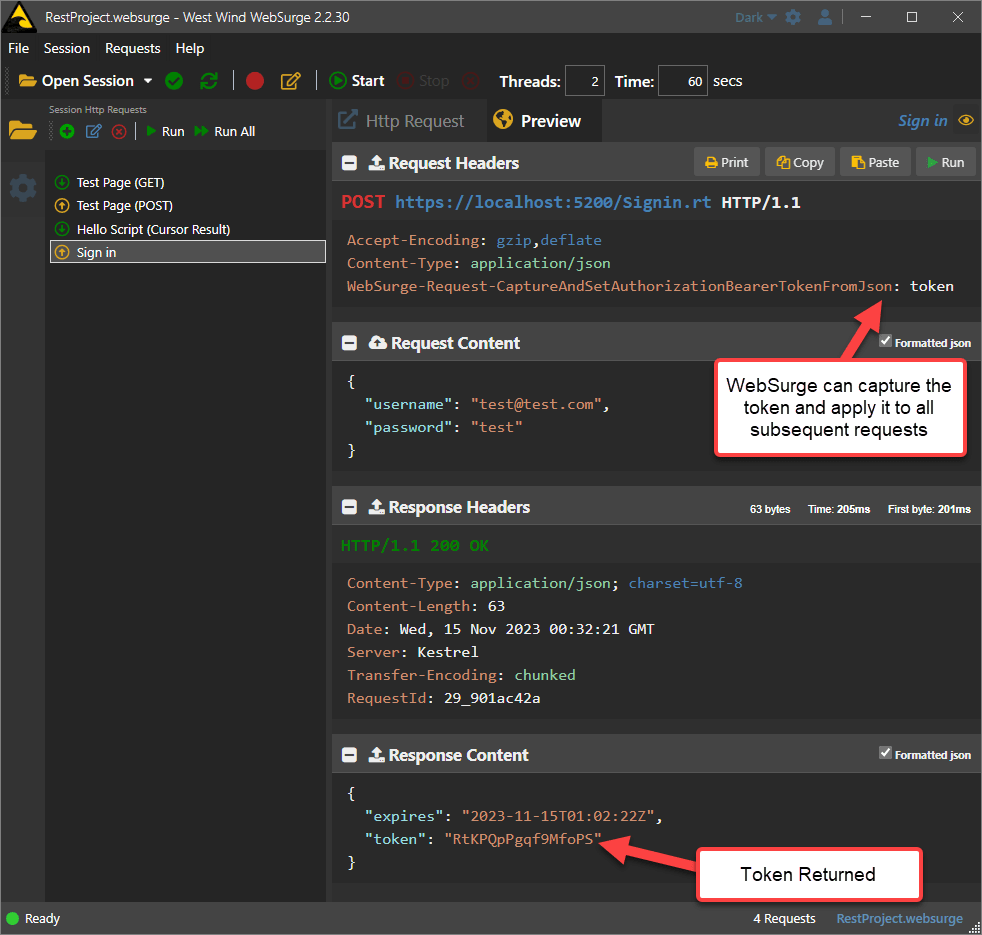982x935 pixels.
Task: Start the load test
Action: [x=357, y=81]
